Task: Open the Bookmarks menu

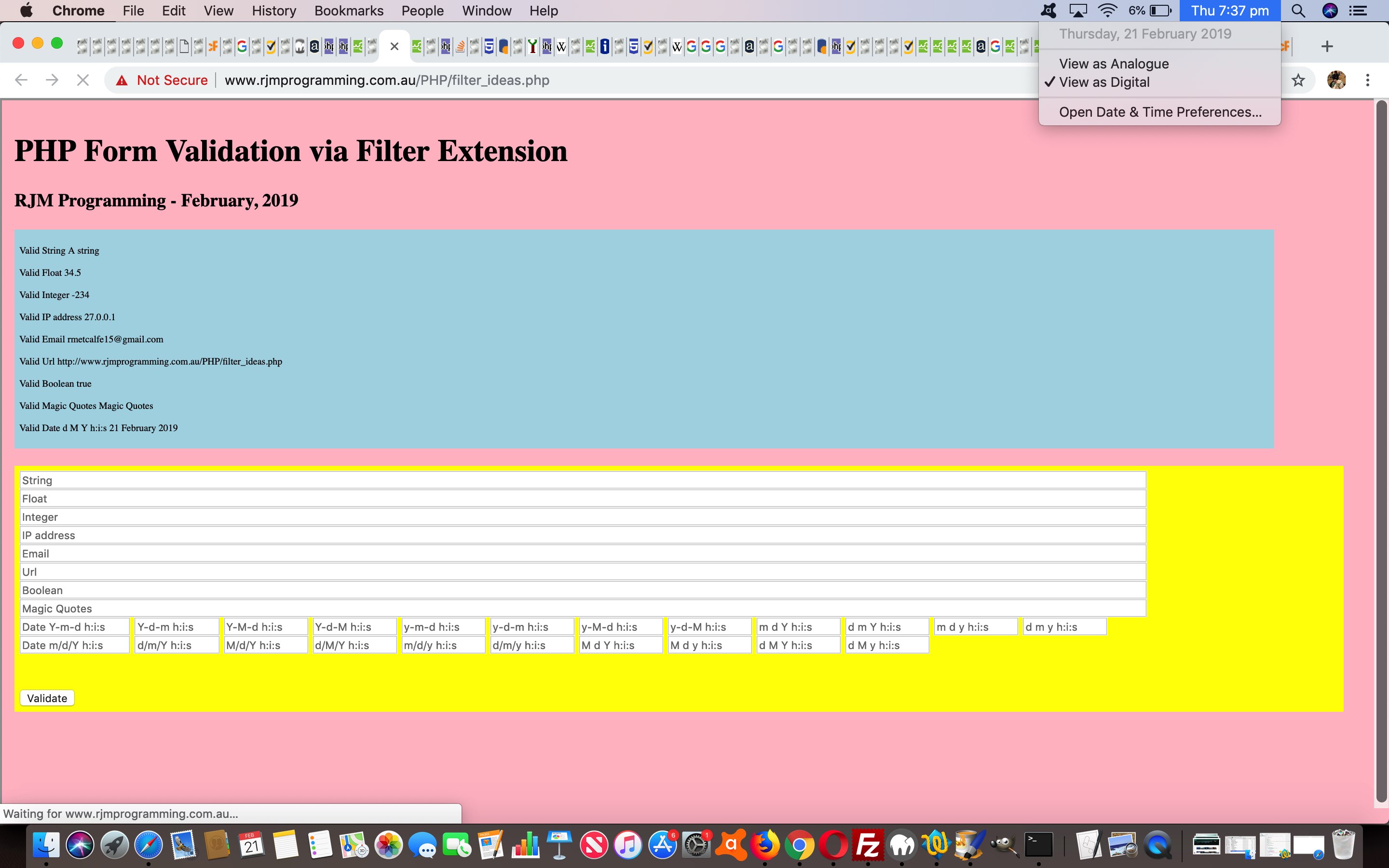Action: (x=348, y=11)
